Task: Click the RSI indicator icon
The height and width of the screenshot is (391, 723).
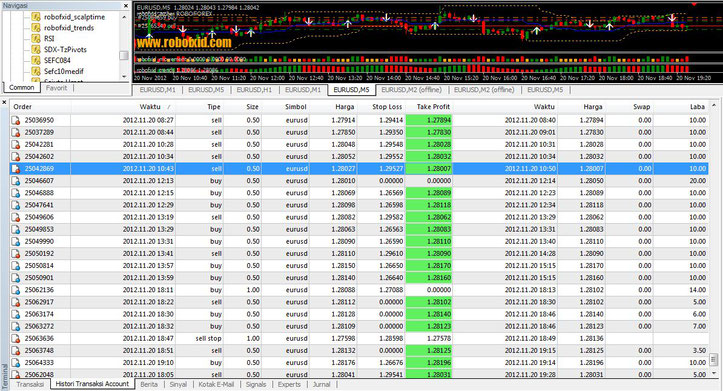Action: click(36, 38)
